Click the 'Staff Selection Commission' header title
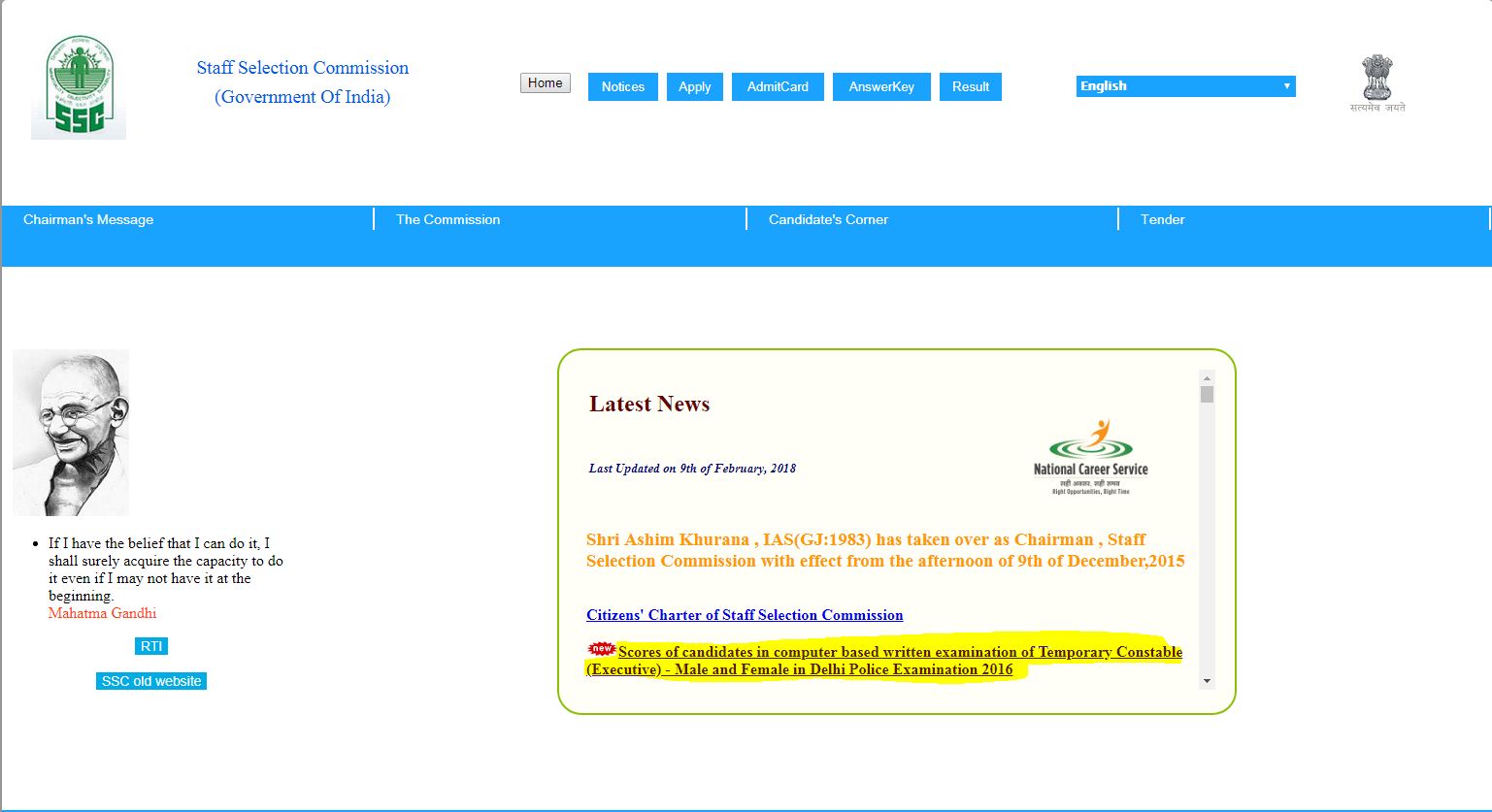 tap(303, 68)
